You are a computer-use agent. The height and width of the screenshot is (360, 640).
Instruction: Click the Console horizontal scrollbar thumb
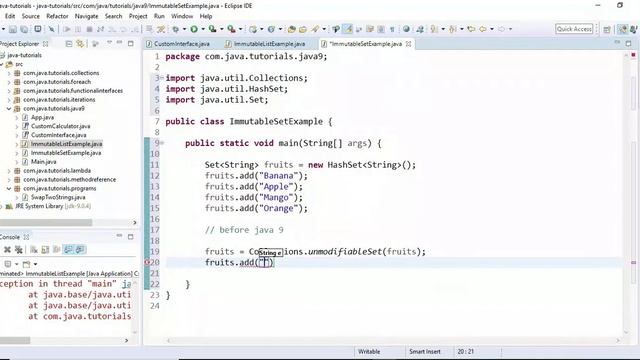[15, 340]
